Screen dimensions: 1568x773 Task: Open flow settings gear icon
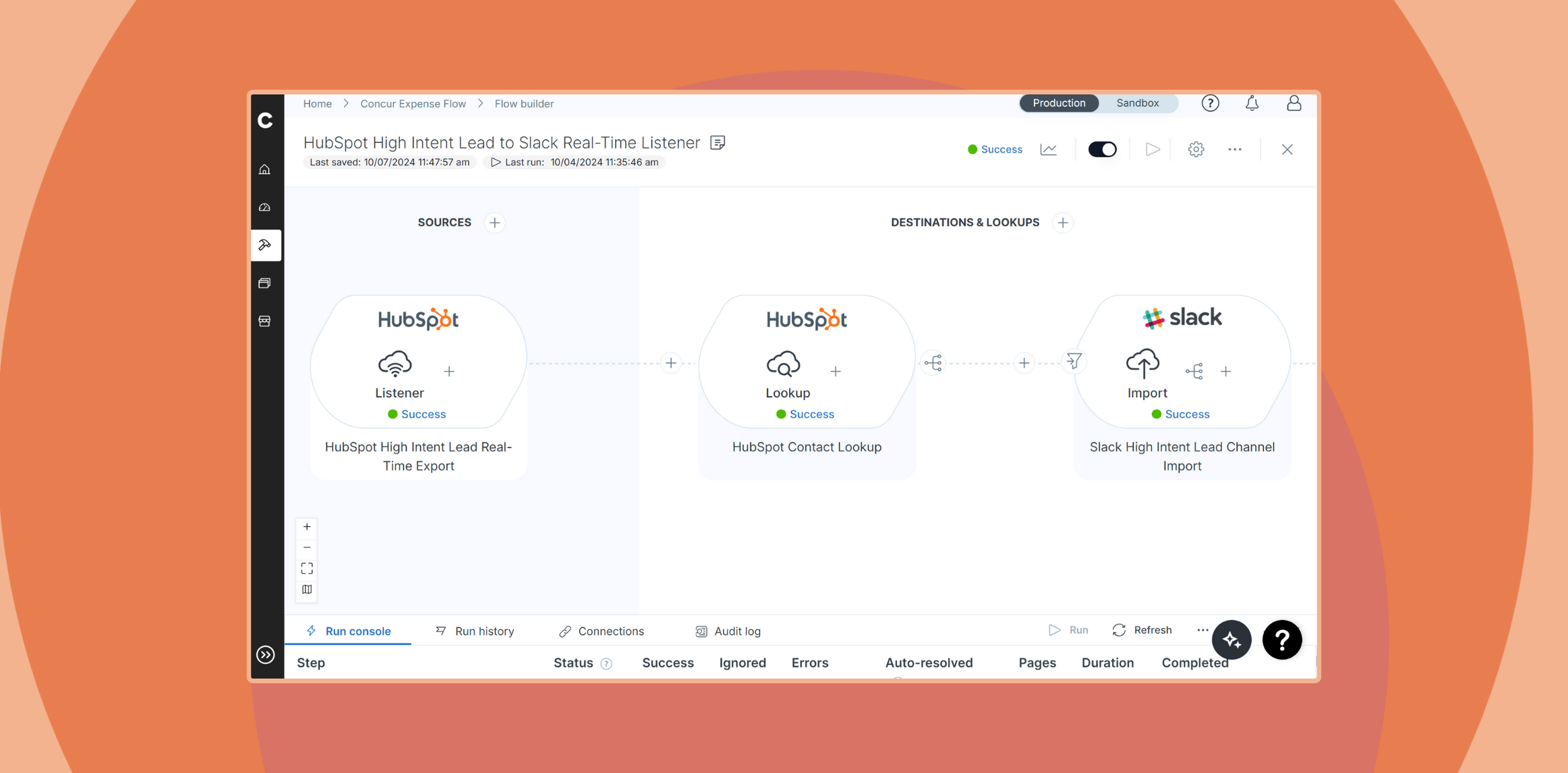pyautogui.click(x=1196, y=150)
